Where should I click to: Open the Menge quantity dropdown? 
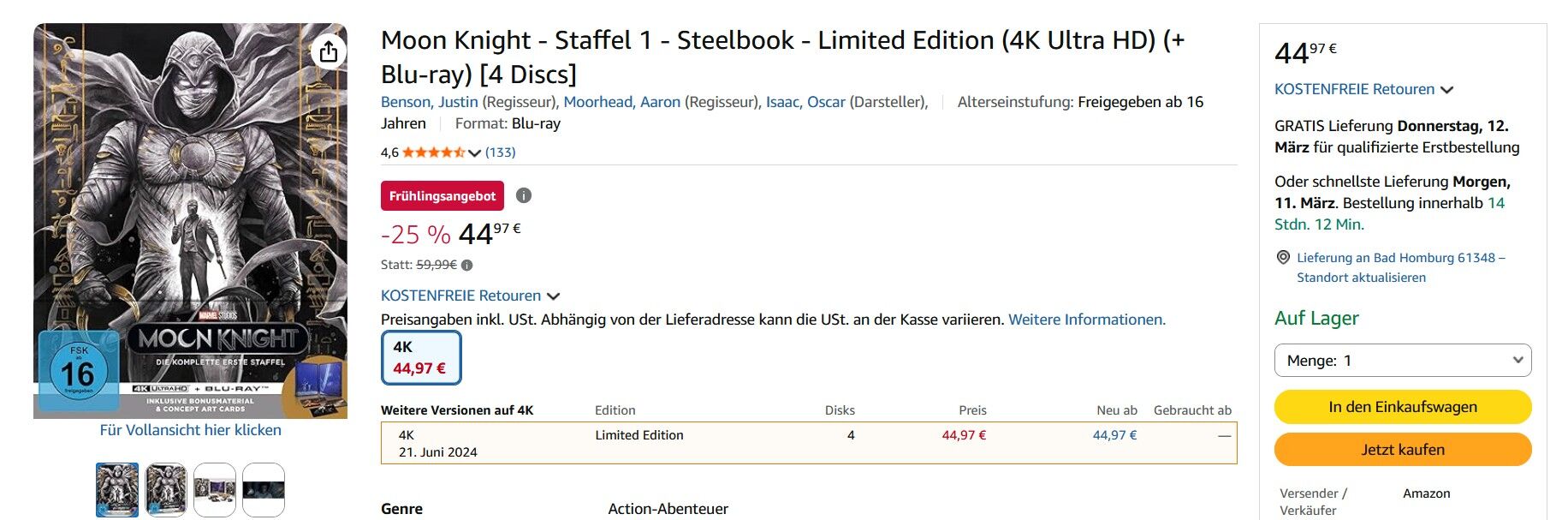click(x=1403, y=360)
